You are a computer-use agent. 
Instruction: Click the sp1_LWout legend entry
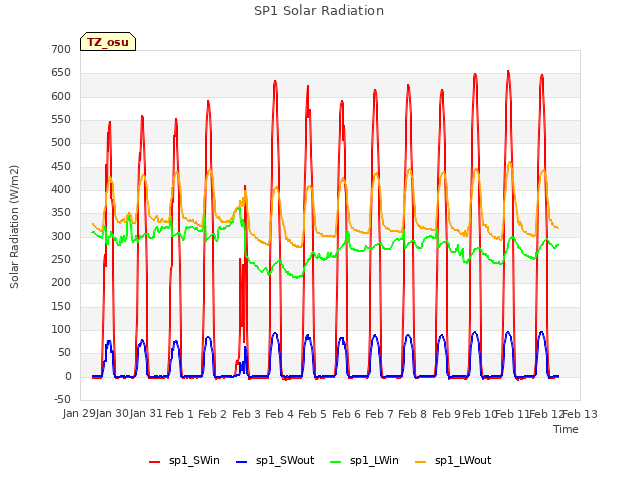(453, 461)
